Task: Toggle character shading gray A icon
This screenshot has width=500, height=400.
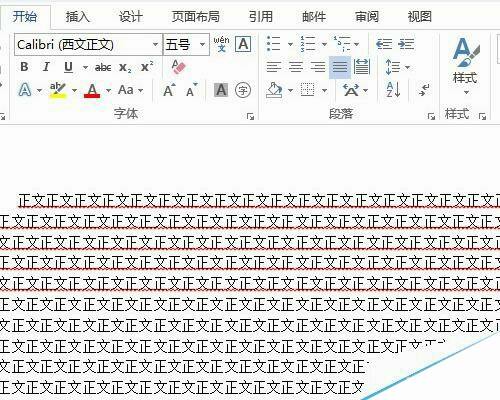Action: (x=221, y=90)
